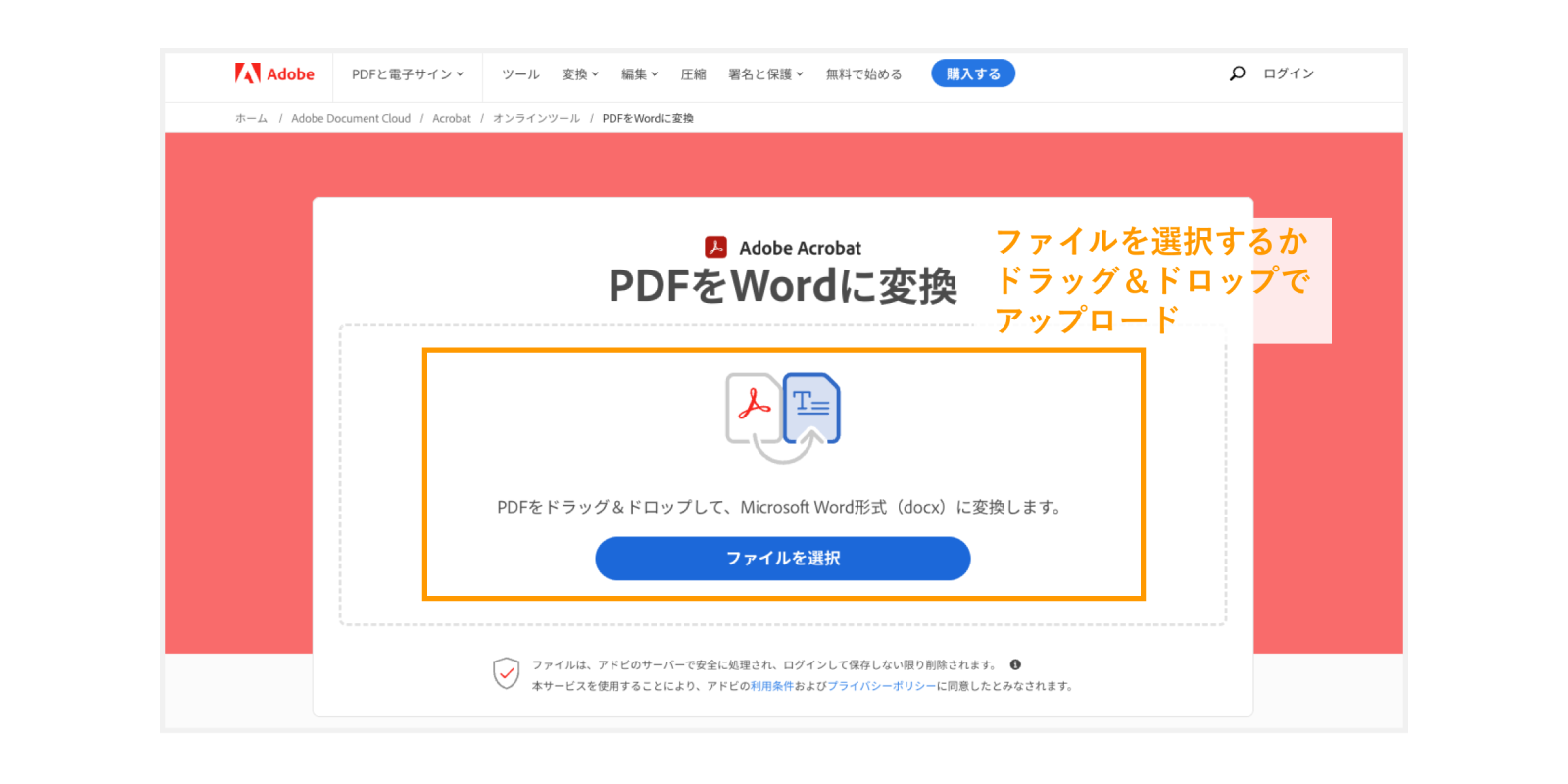Viewport: 1568px width, 784px height.
Task: Go to ホーム in the breadcrumb
Action: tap(251, 118)
